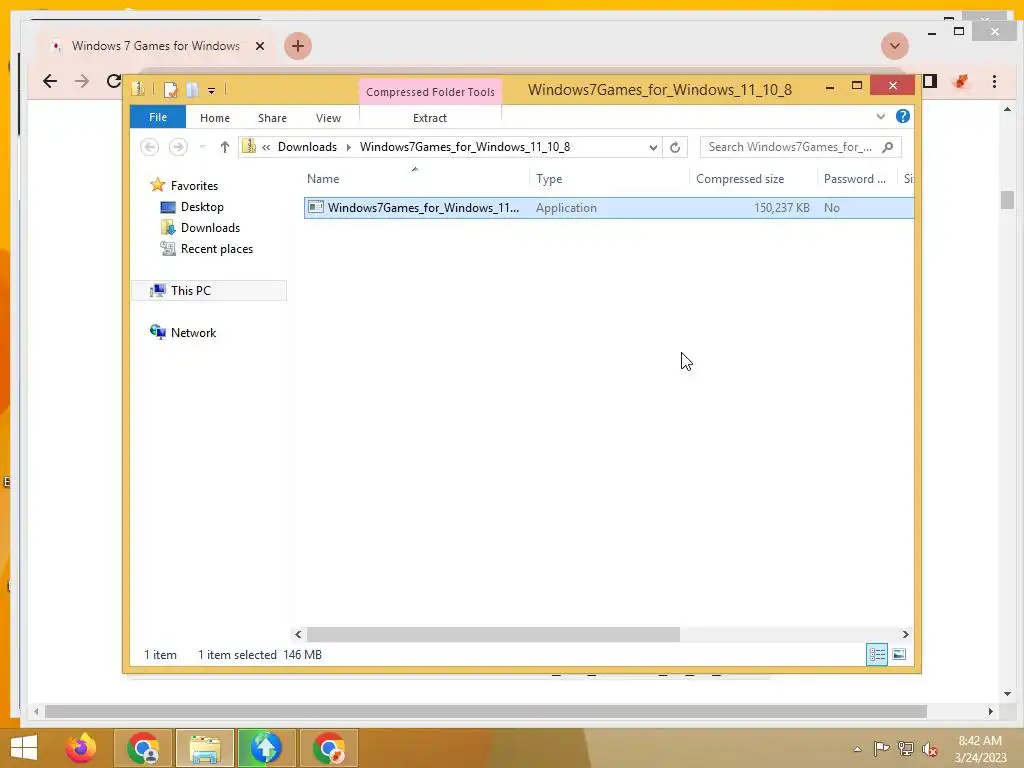Open Customize Quick Access Toolbar dropdown
The image size is (1024, 768).
212,91
